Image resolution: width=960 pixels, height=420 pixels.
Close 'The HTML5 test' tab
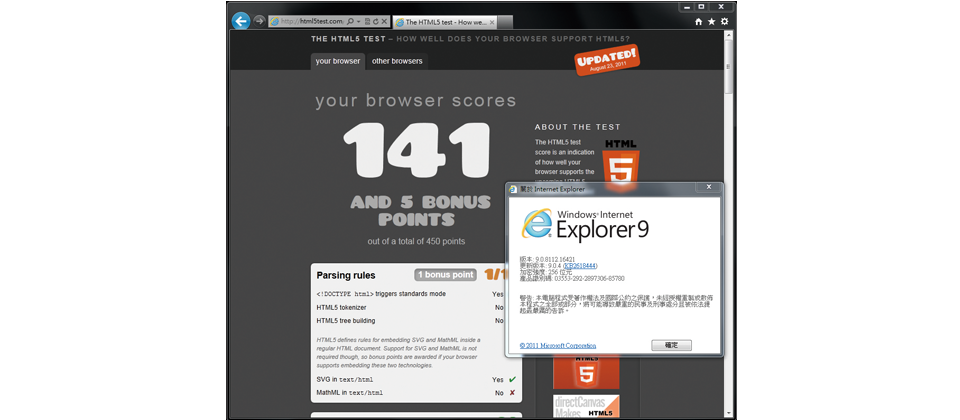[x=492, y=22]
